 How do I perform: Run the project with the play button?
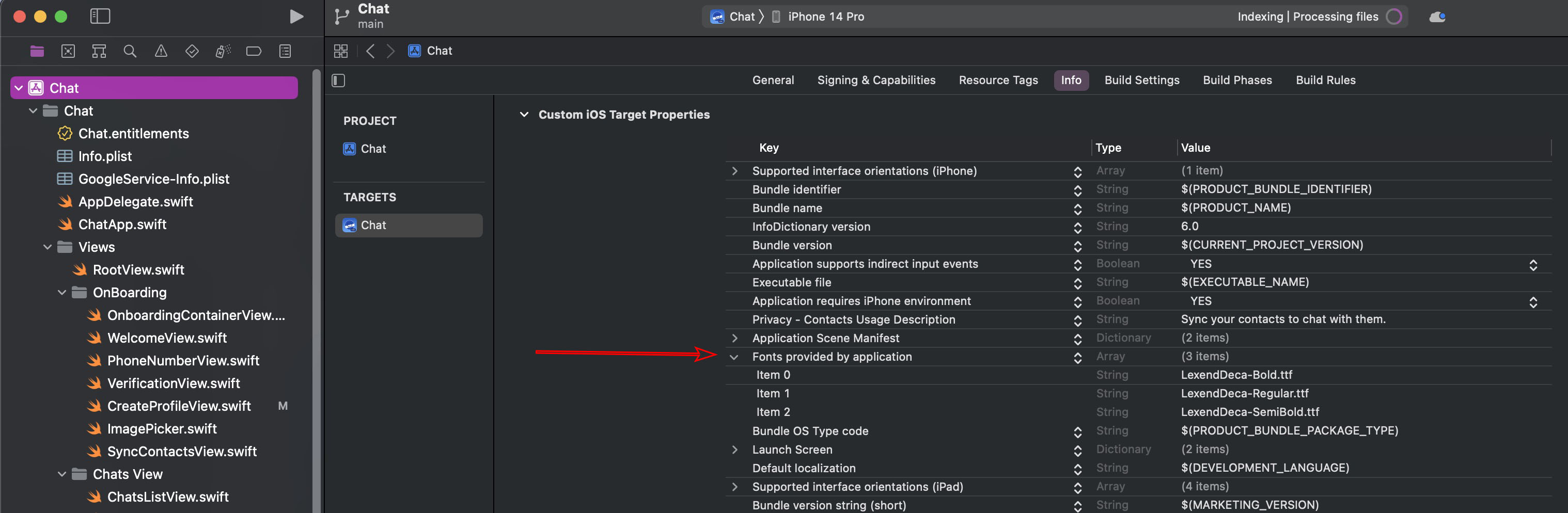296,17
